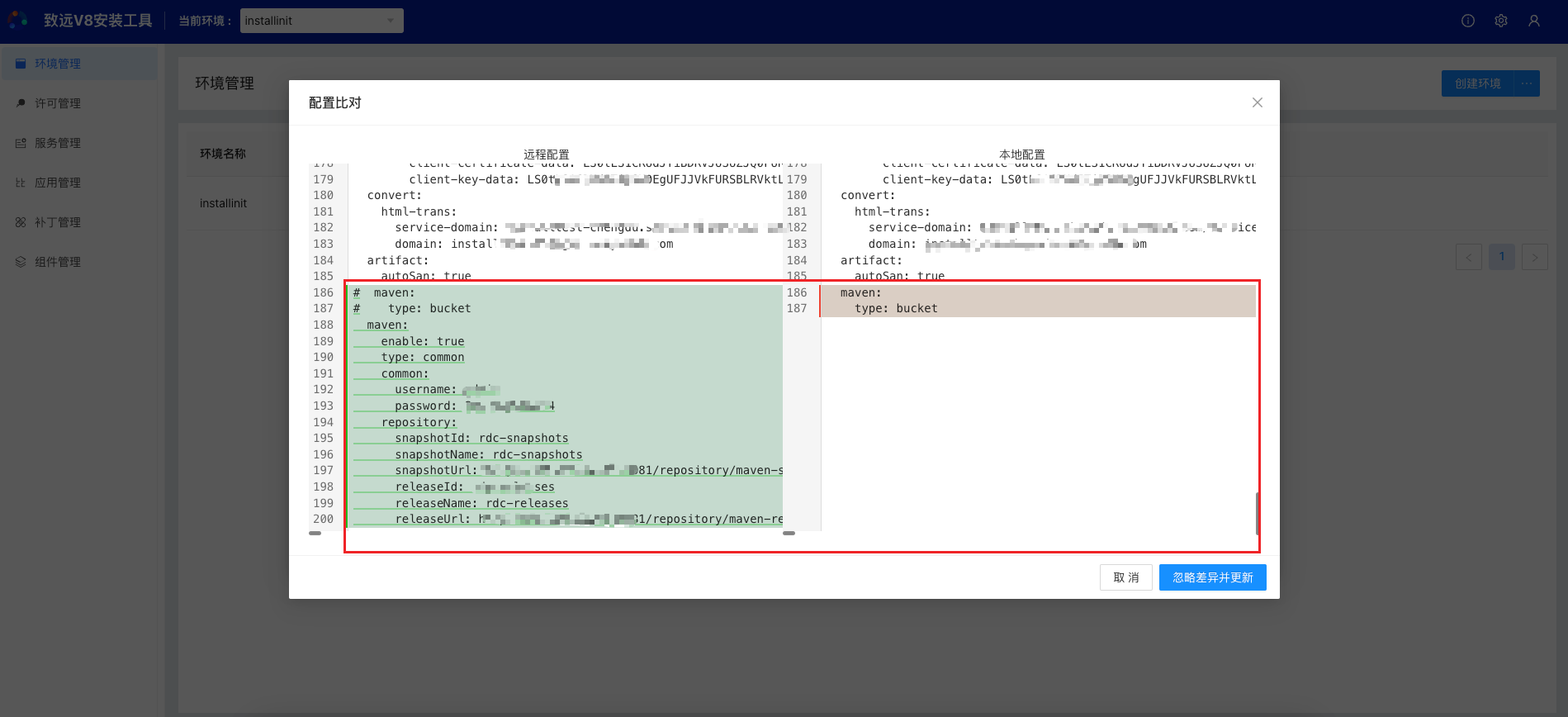
Task: Open 服务管理 menu item
Action: coord(79,143)
